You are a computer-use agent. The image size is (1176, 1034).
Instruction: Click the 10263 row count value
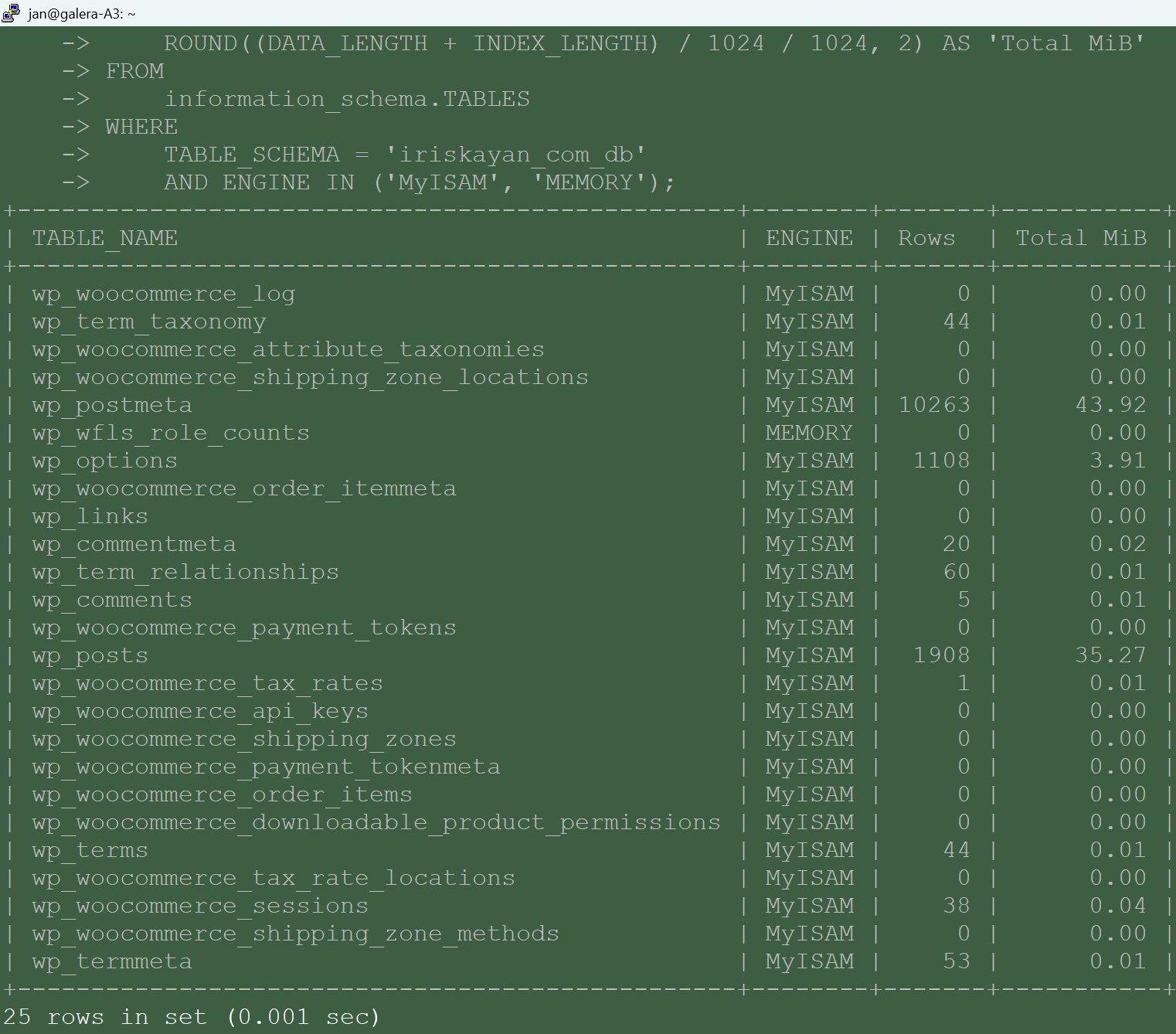click(x=933, y=405)
